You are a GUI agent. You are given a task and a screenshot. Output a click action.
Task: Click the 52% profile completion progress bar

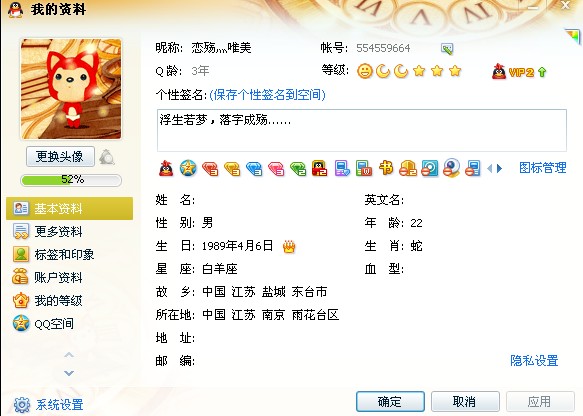point(71,180)
